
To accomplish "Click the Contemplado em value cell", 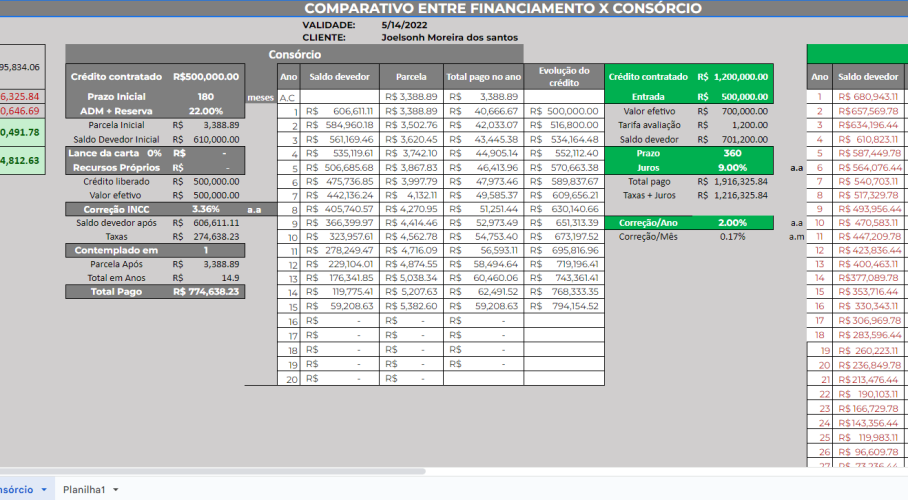I will pos(205,250).
